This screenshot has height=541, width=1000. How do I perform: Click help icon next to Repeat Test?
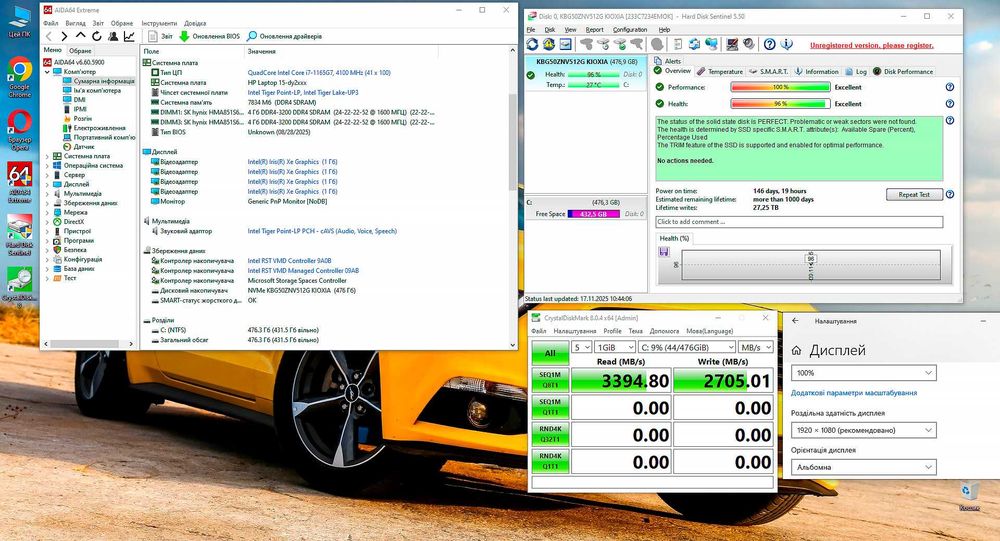(x=950, y=195)
